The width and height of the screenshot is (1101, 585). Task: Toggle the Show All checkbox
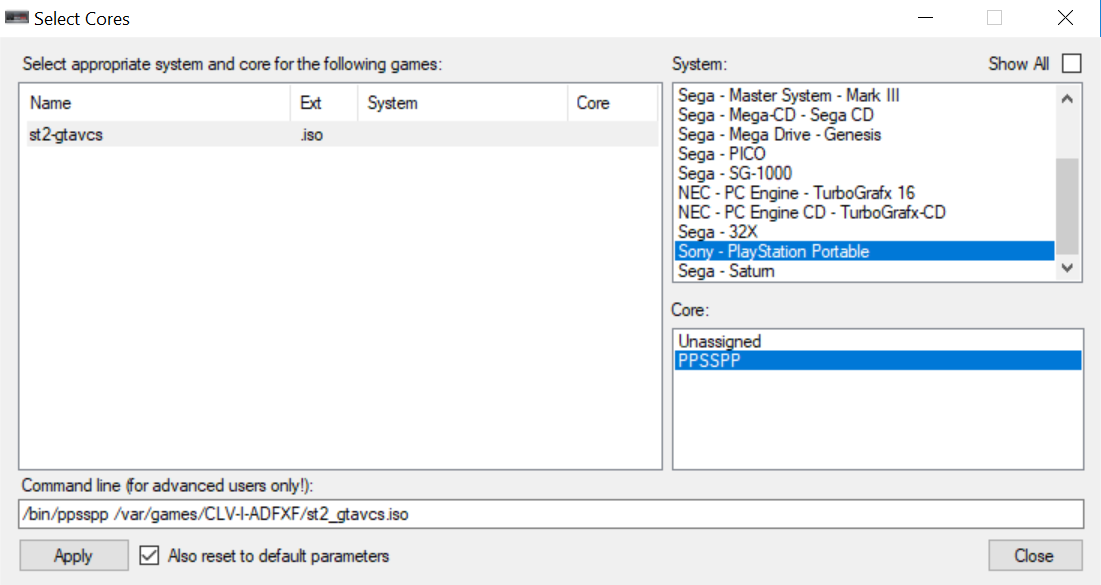1072,63
